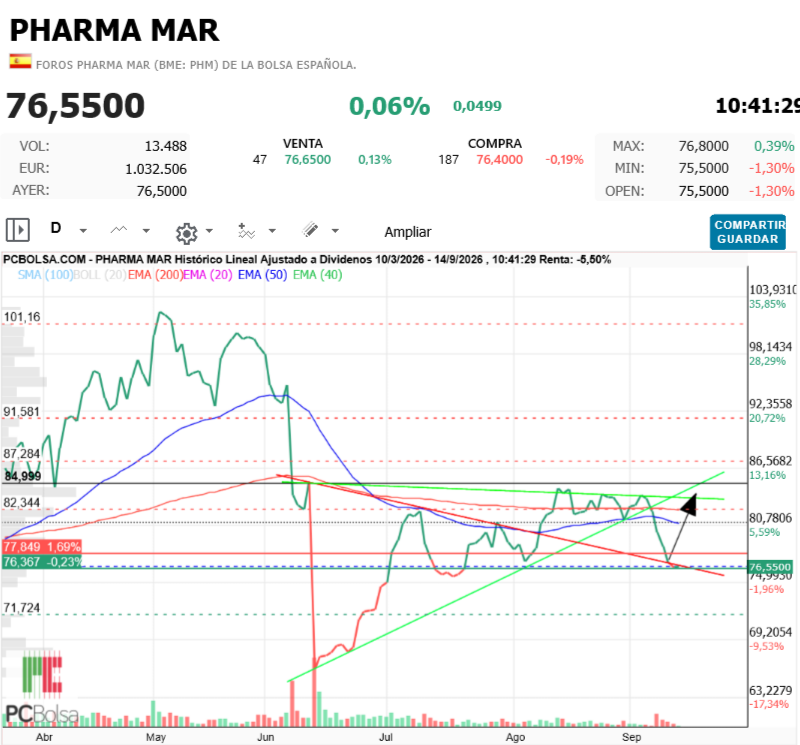Click the 101,16 level label

coord(22,317)
